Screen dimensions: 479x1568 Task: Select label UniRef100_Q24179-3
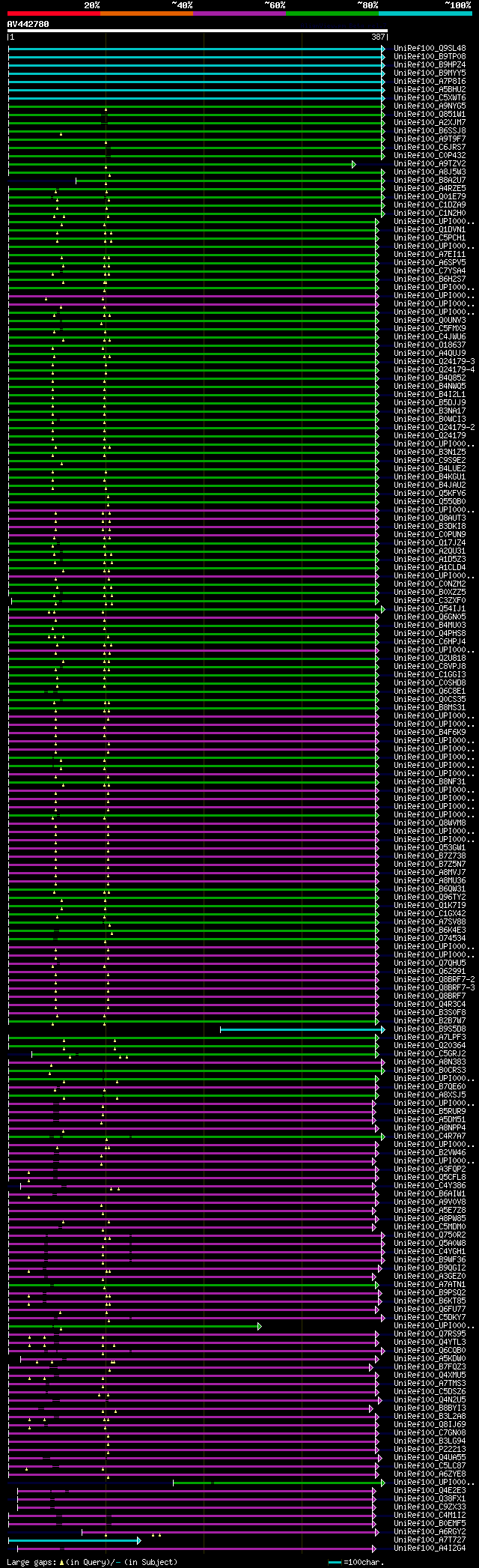pyautogui.click(x=434, y=362)
